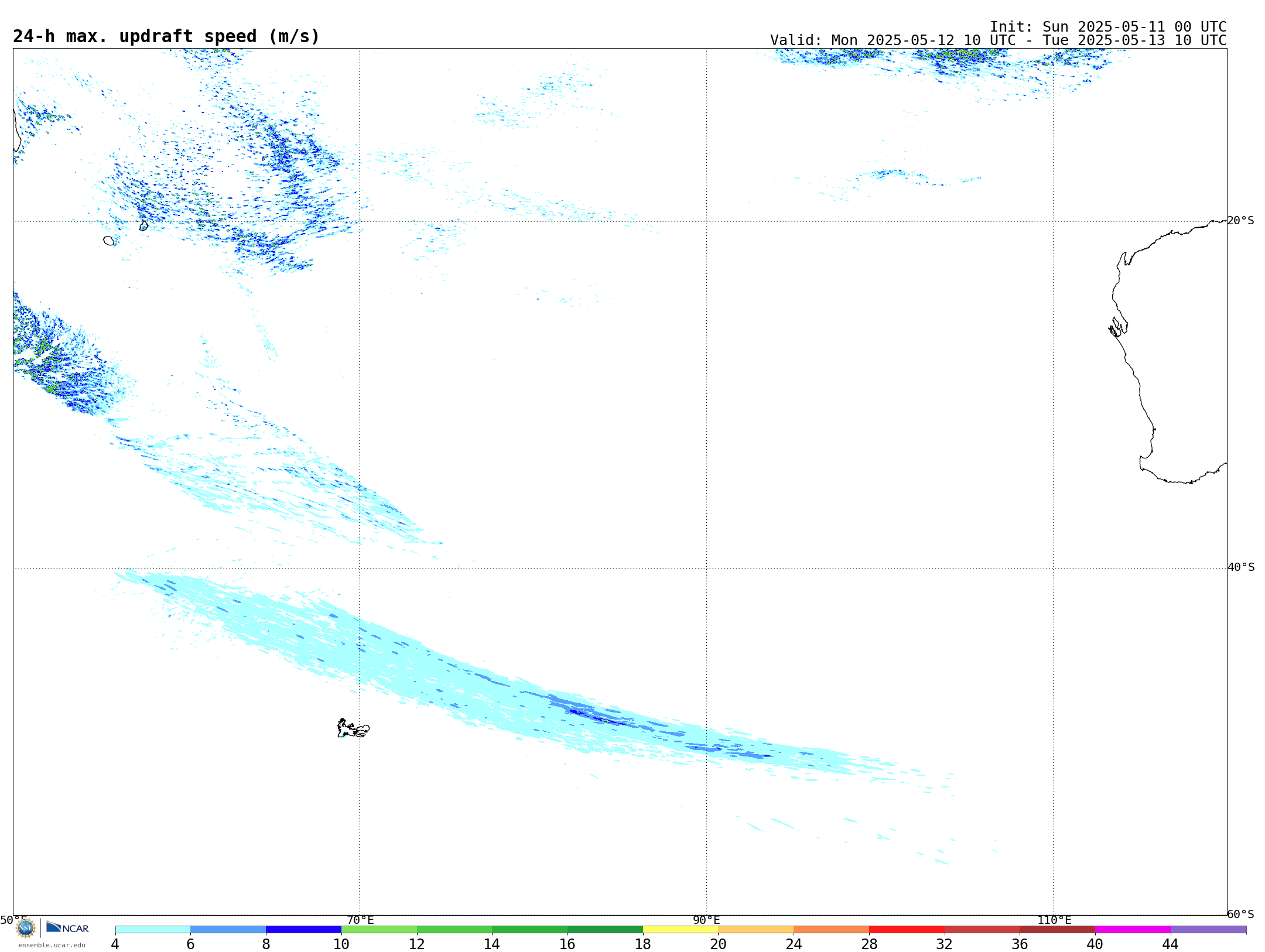Click the light blue 6-8 color swatch
The image size is (1265, 952).
pyautogui.click(x=228, y=930)
